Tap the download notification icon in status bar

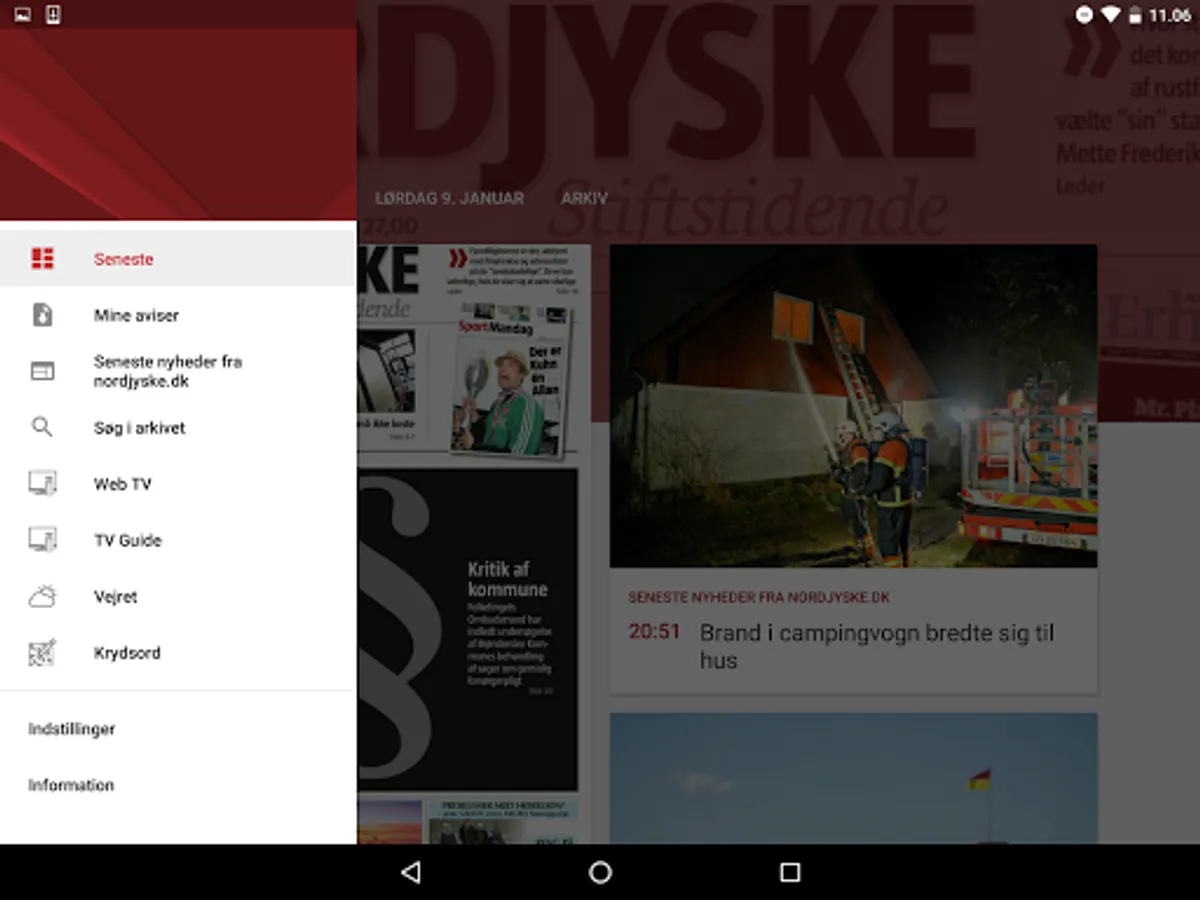click(53, 14)
